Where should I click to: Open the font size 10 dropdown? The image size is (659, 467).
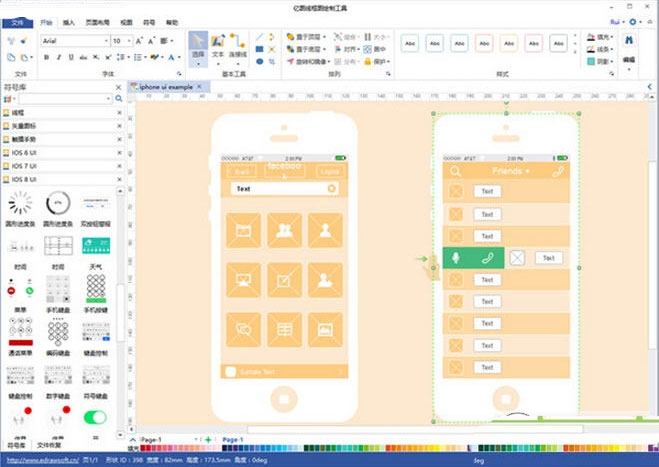pos(129,41)
